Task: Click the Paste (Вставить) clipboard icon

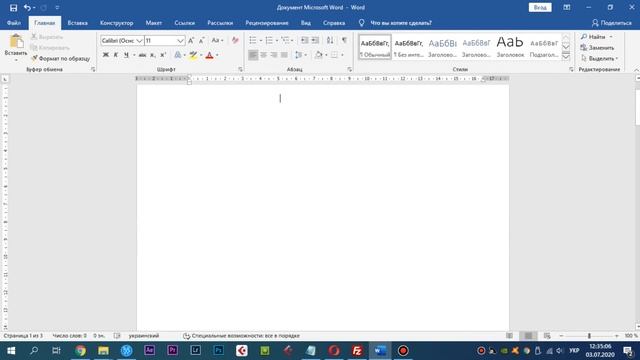Action: pyautogui.click(x=16, y=42)
